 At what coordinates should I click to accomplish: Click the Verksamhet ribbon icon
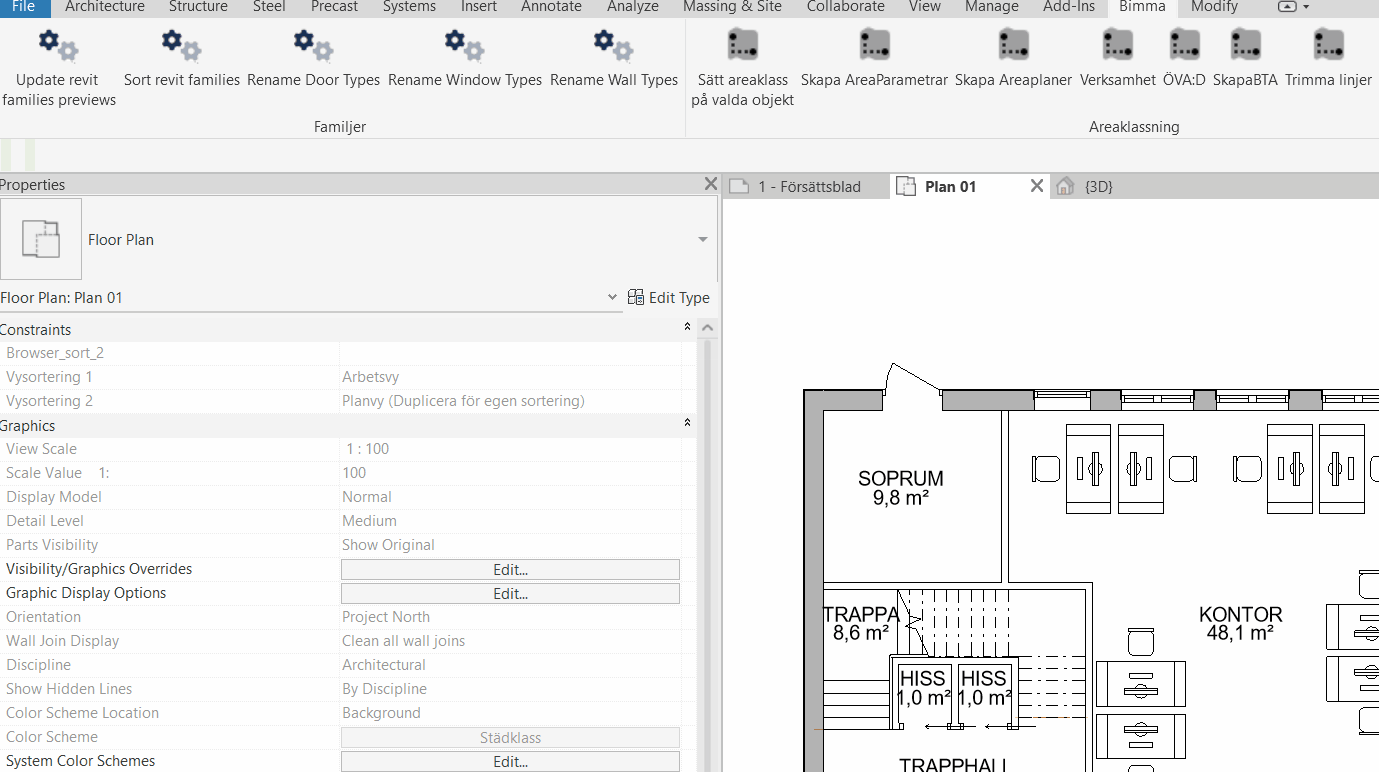1117,46
